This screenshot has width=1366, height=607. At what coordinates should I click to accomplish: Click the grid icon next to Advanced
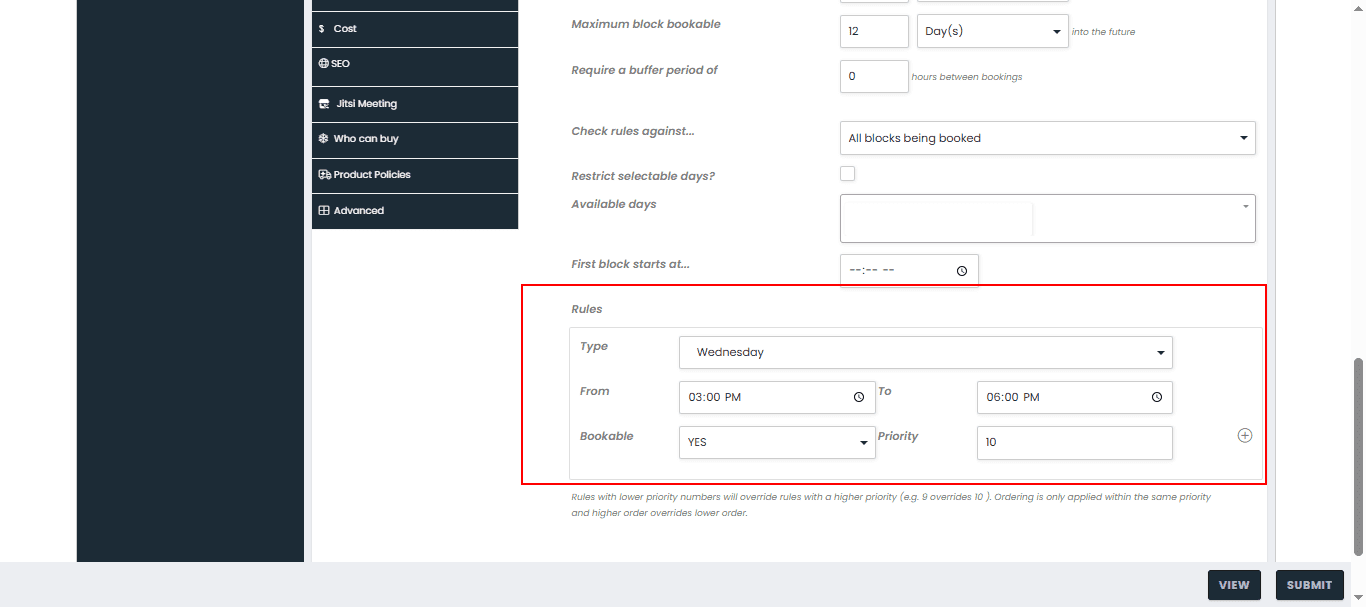[x=323, y=210]
